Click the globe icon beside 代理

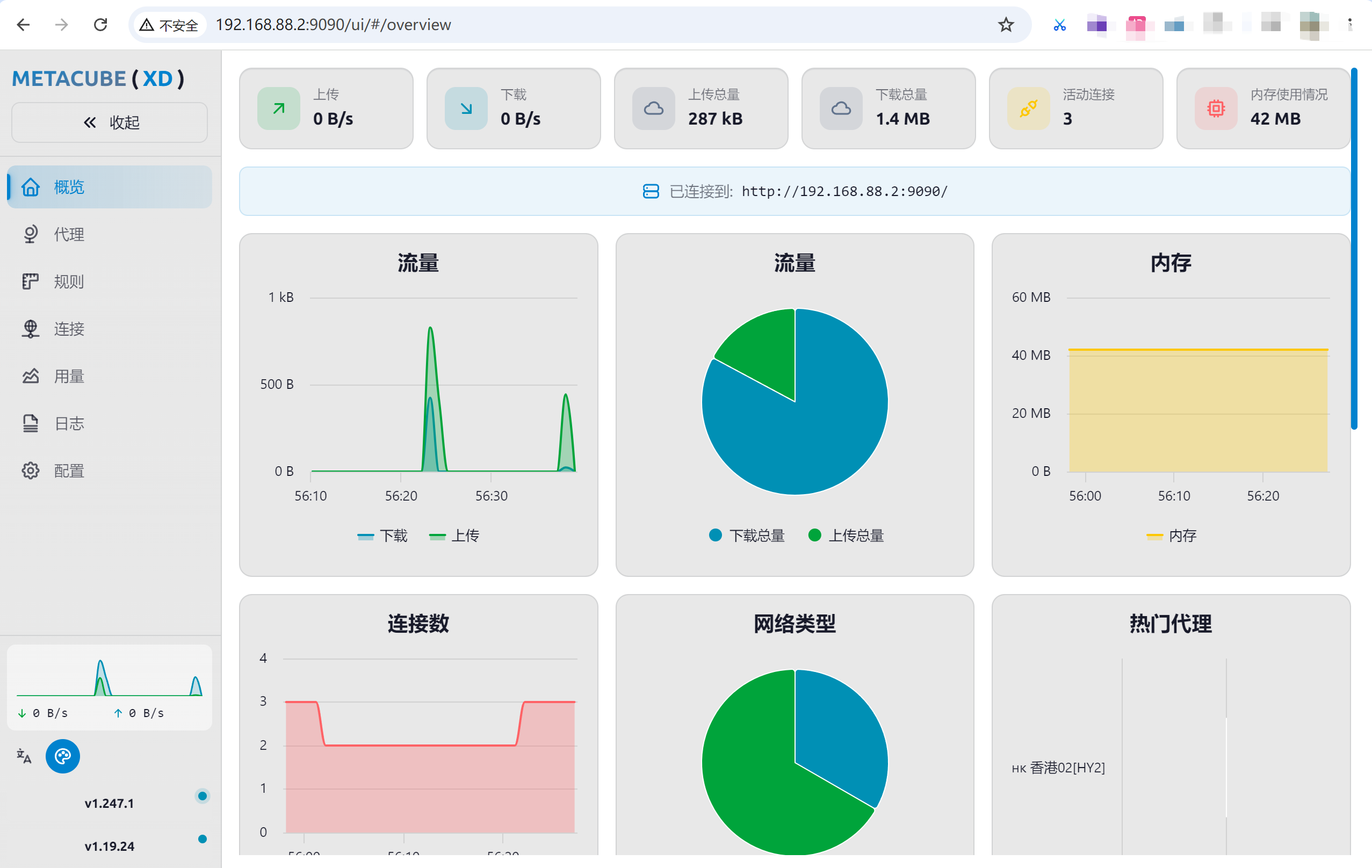point(30,234)
